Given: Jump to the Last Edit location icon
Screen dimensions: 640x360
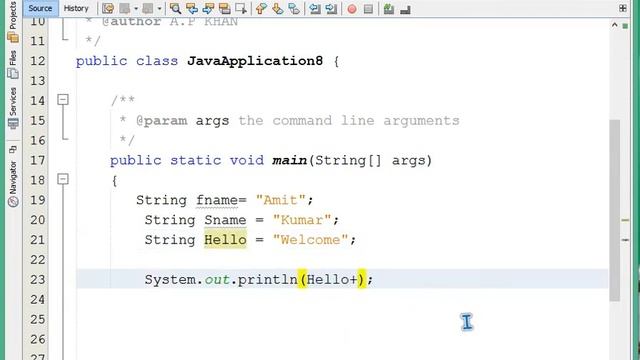Looking at the screenshot, I should (x=108, y=9).
